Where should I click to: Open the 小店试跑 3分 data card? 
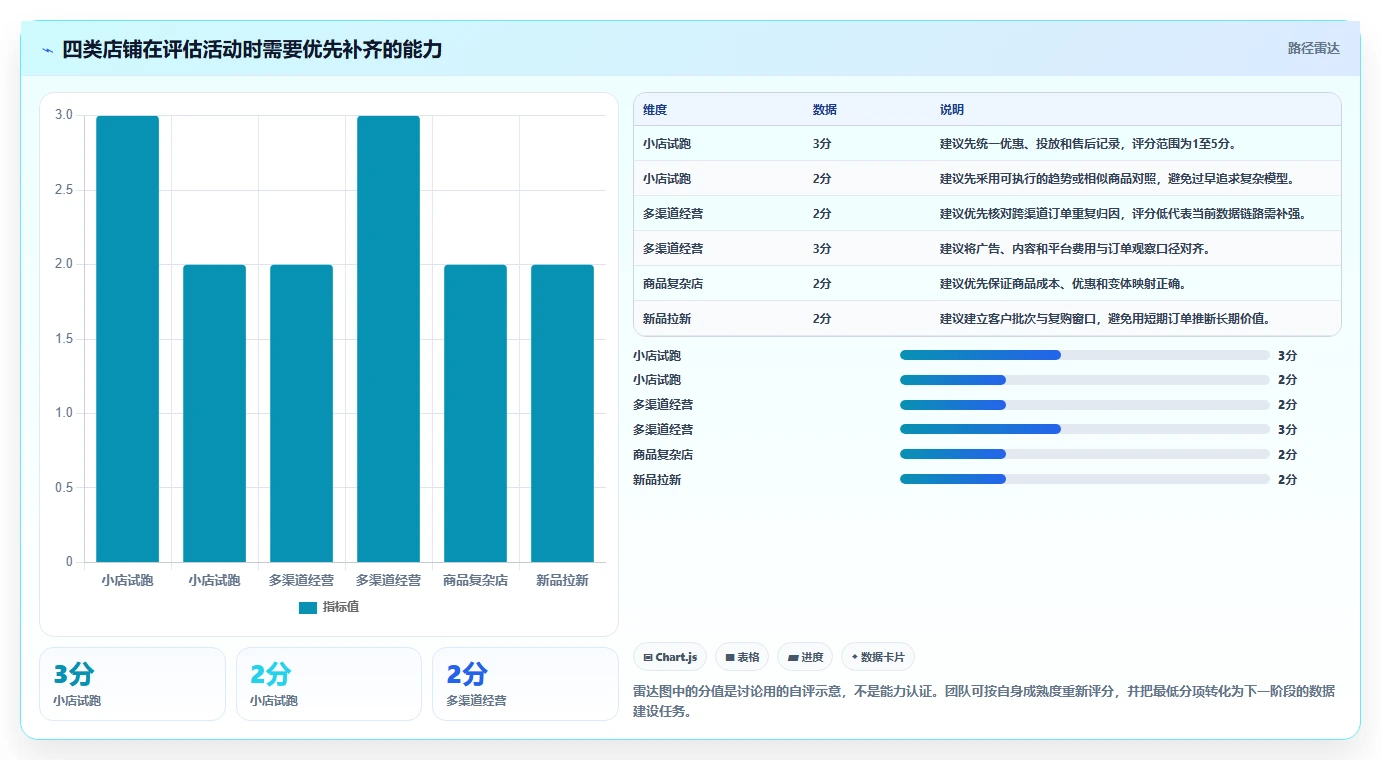coord(132,684)
